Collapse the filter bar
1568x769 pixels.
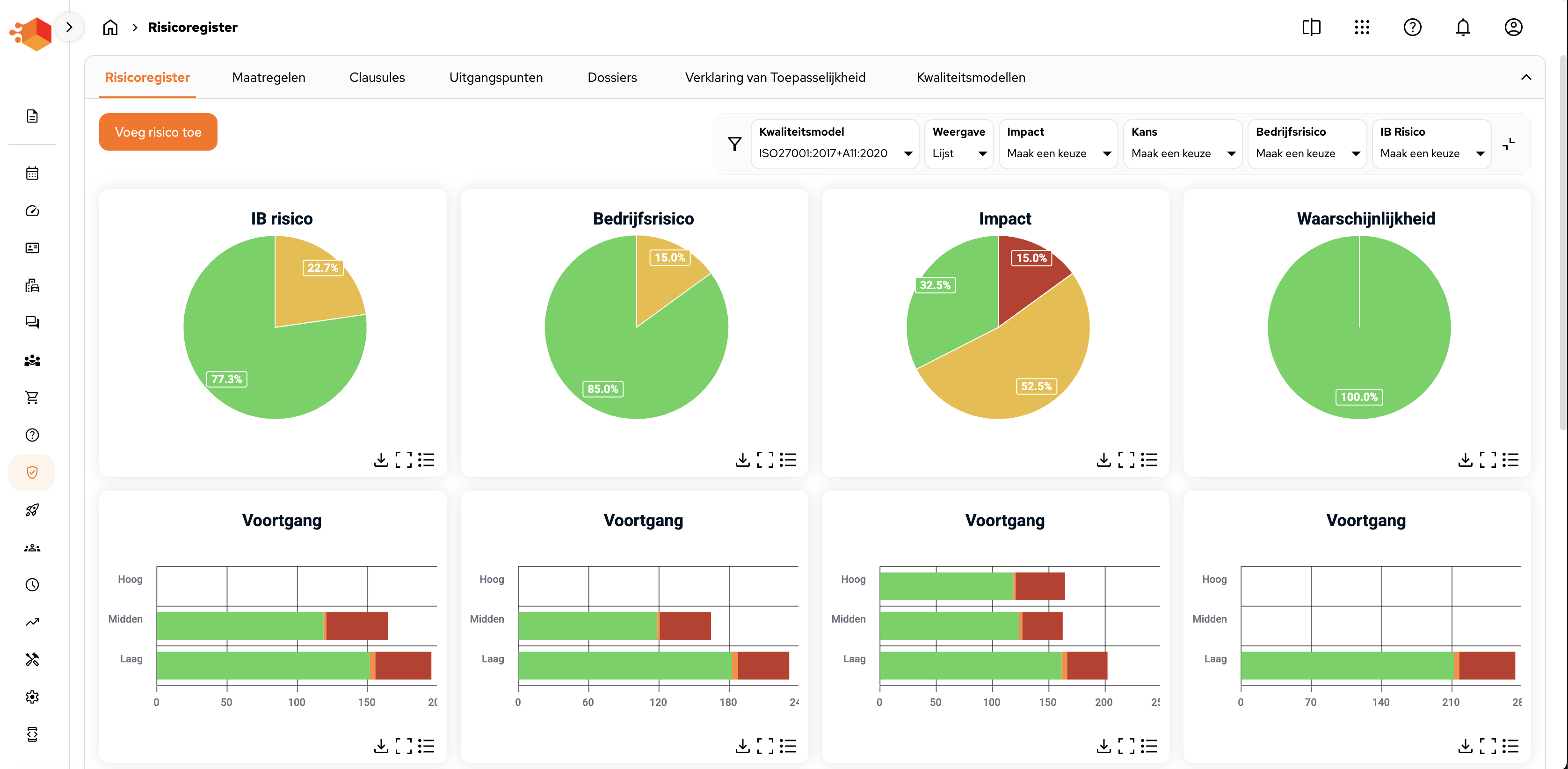[x=1508, y=144]
